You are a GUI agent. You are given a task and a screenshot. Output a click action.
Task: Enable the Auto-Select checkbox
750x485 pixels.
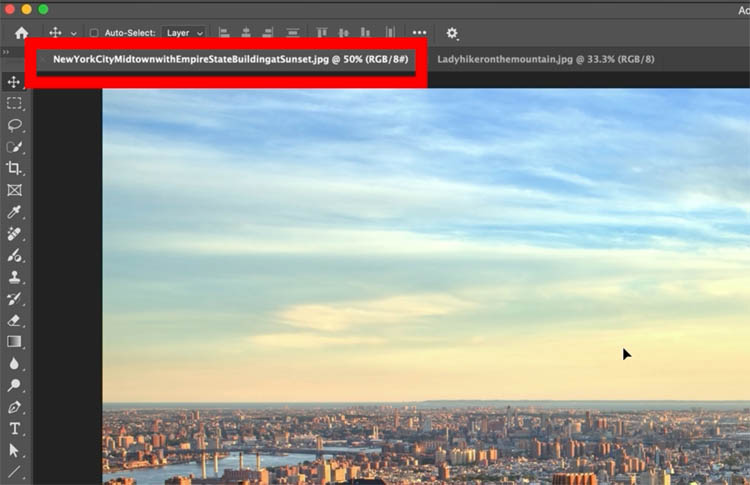point(94,33)
